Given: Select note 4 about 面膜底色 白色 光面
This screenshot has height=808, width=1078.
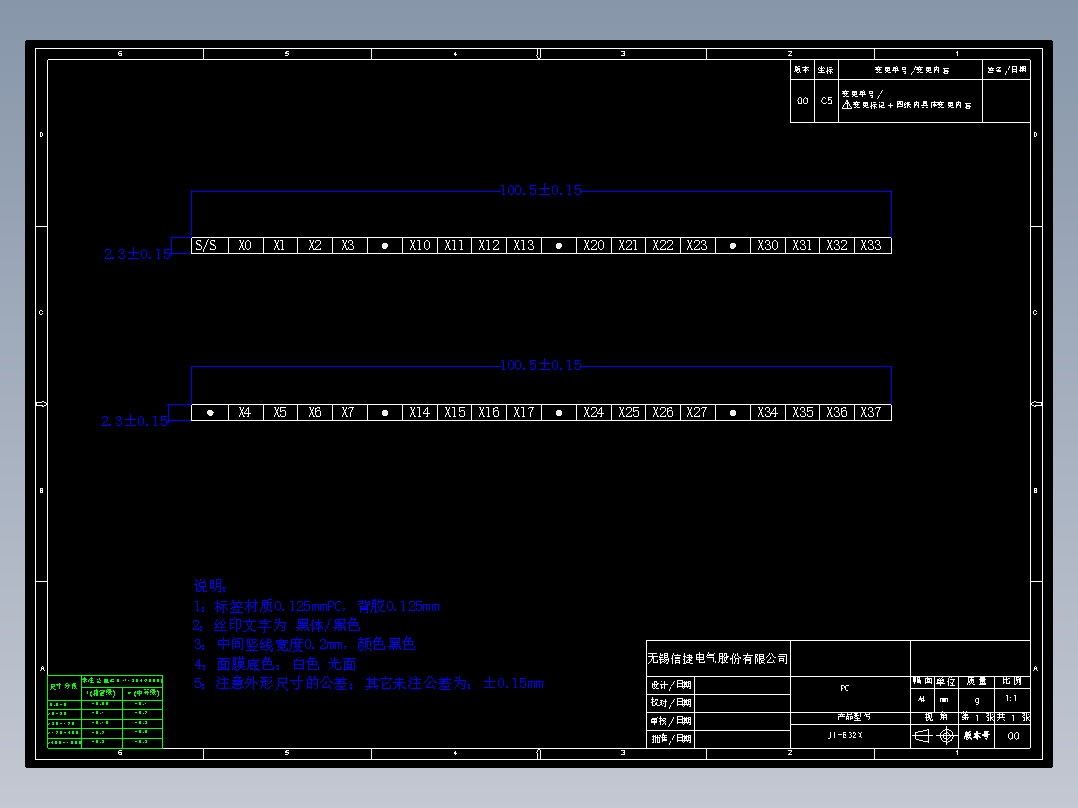Looking at the screenshot, I should [275, 664].
